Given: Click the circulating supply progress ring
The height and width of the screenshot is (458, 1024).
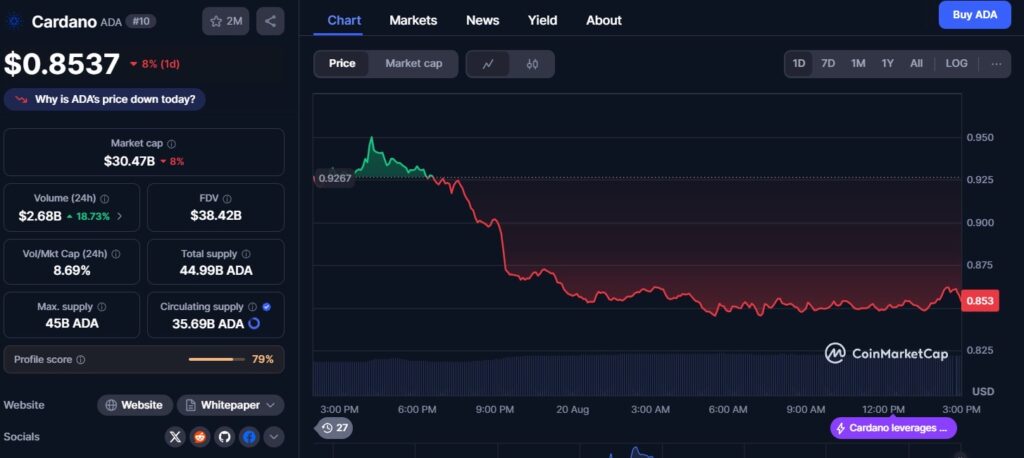Looking at the screenshot, I should 255,323.
